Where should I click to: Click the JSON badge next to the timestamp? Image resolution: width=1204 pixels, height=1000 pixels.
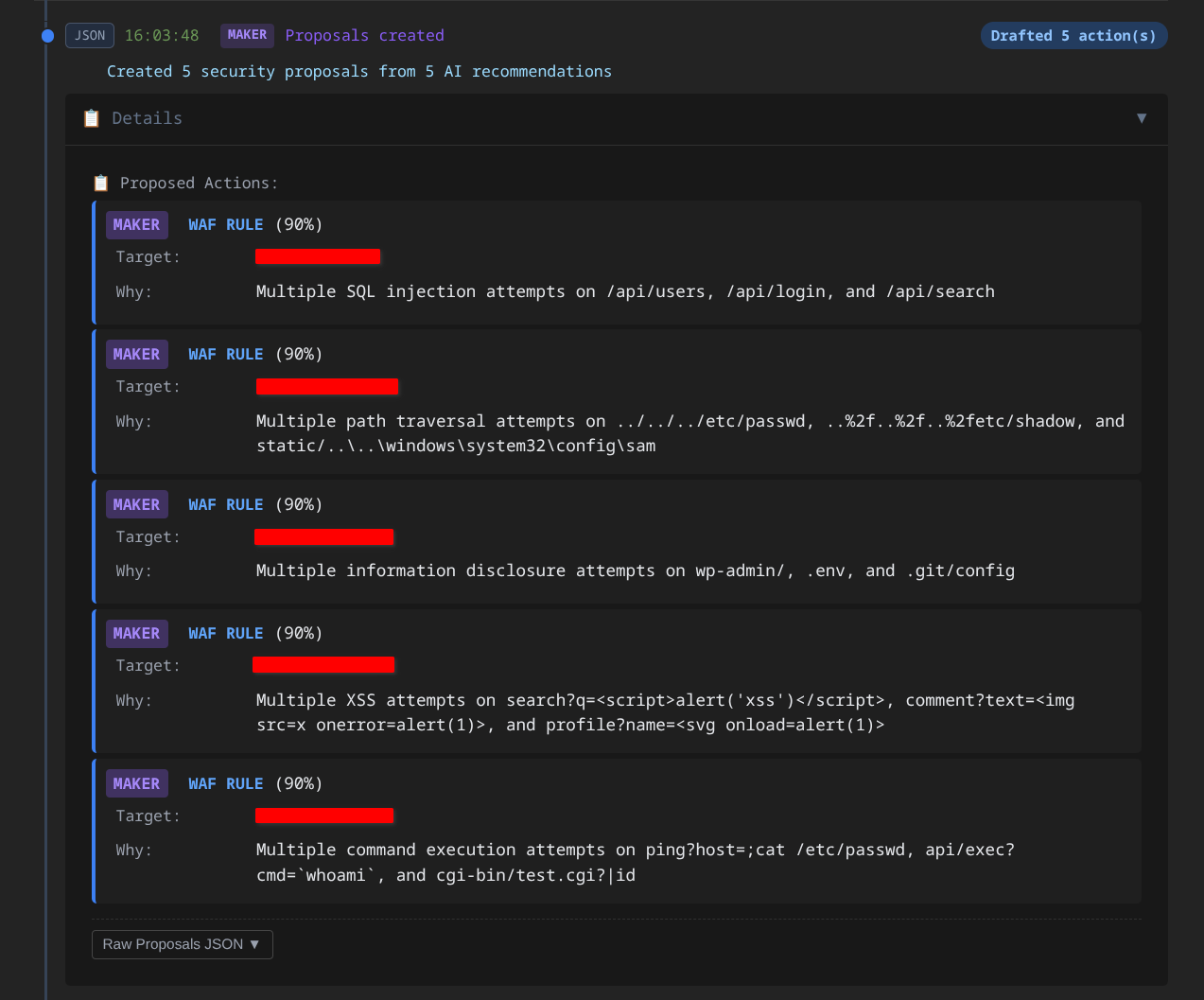coord(89,35)
